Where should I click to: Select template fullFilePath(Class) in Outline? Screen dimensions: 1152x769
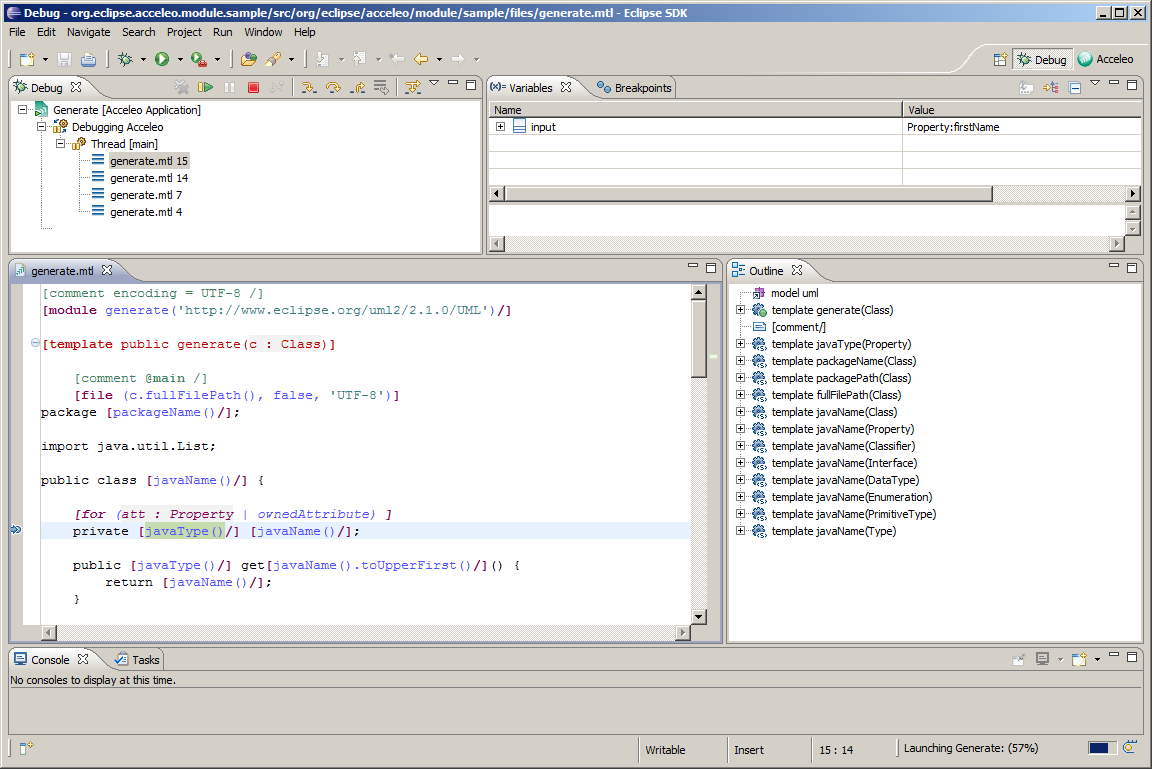click(836, 395)
